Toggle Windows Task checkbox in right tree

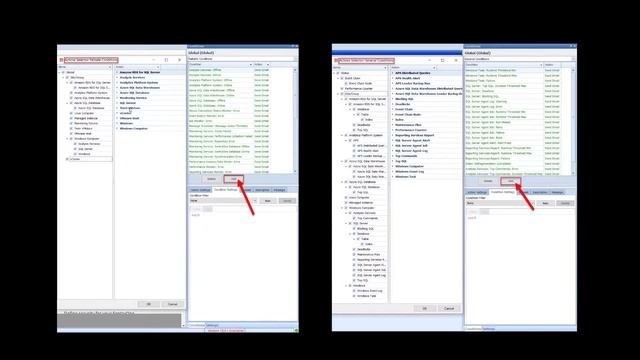click(x=354, y=296)
